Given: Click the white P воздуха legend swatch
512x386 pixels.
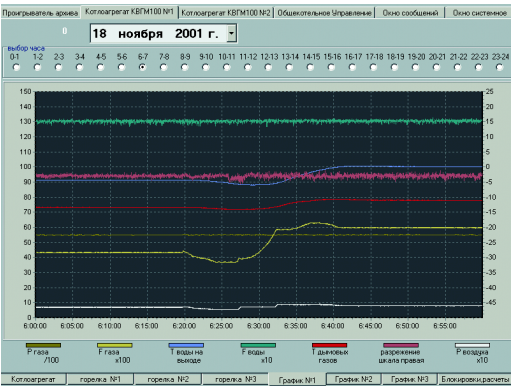Looking at the screenshot, I should tap(472, 345).
